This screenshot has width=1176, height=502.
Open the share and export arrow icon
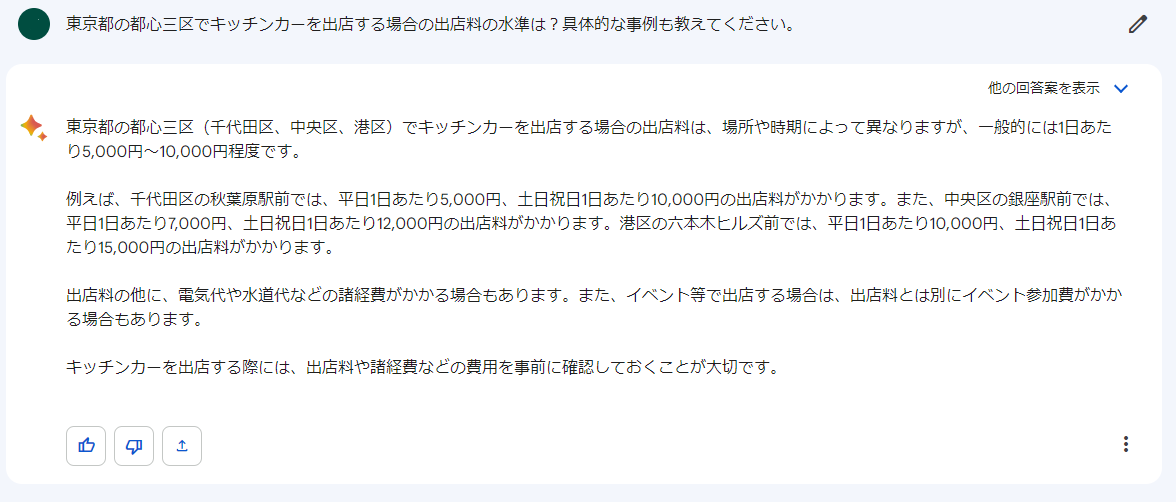coord(182,446)
